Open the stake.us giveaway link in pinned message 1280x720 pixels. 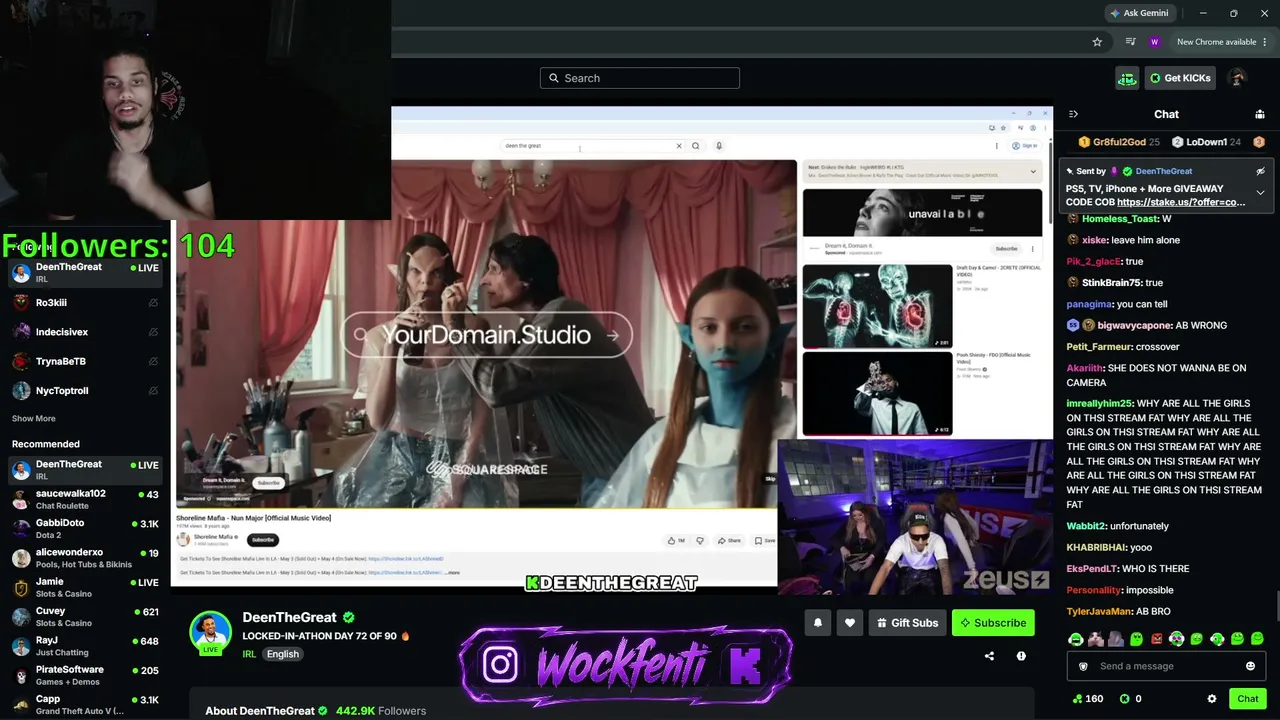pos(1181,202)
